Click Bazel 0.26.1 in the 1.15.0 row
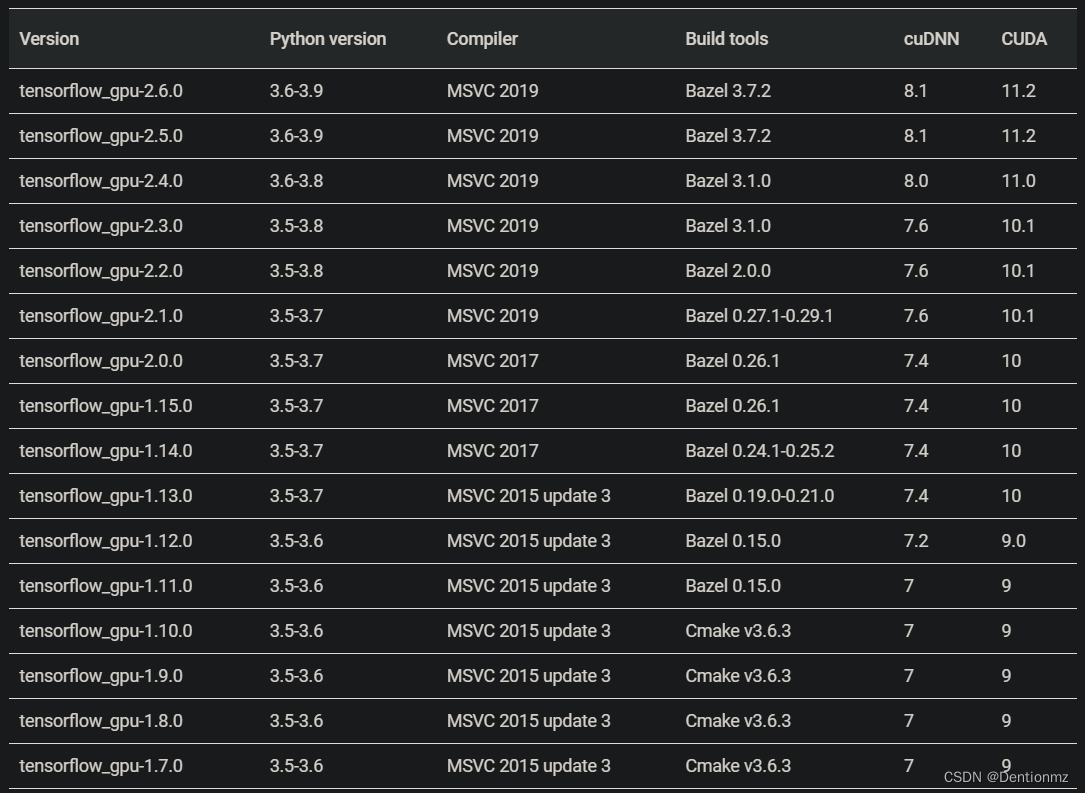This screenshot has width=1085, height=793. click(732, 406)
